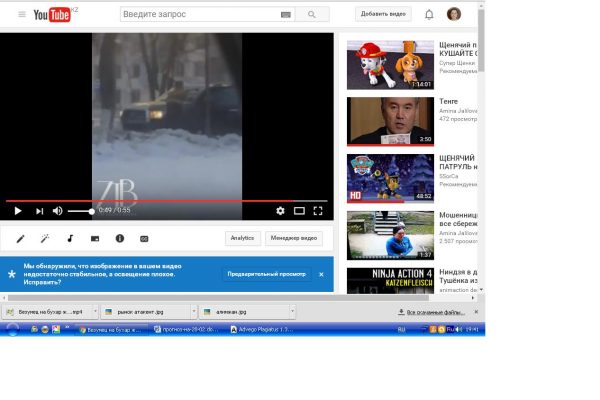The image size is (600, 400).
Task: Enter fullscreen mode in player
Action: (318, 211)
